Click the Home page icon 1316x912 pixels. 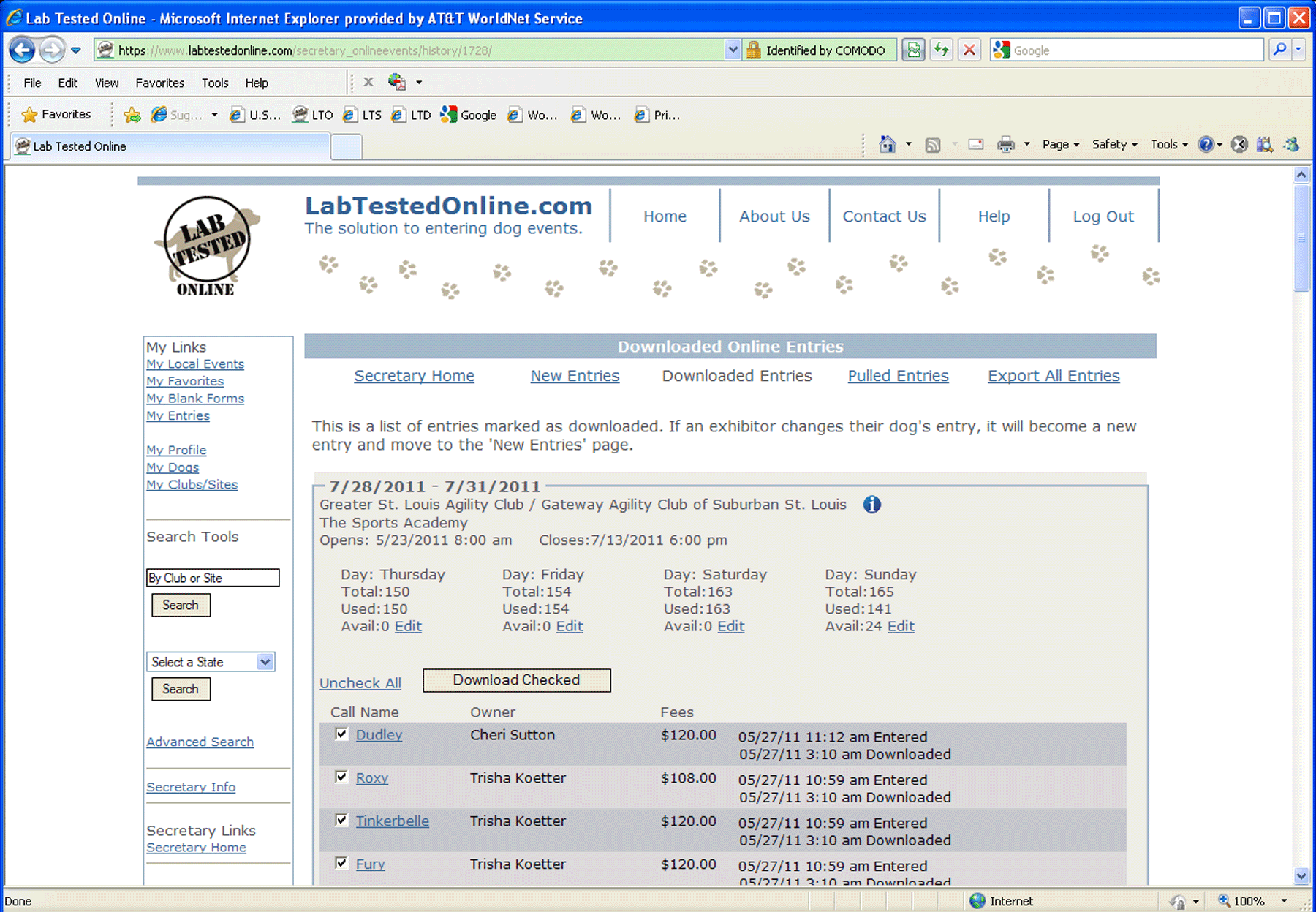tap(888, 144)
